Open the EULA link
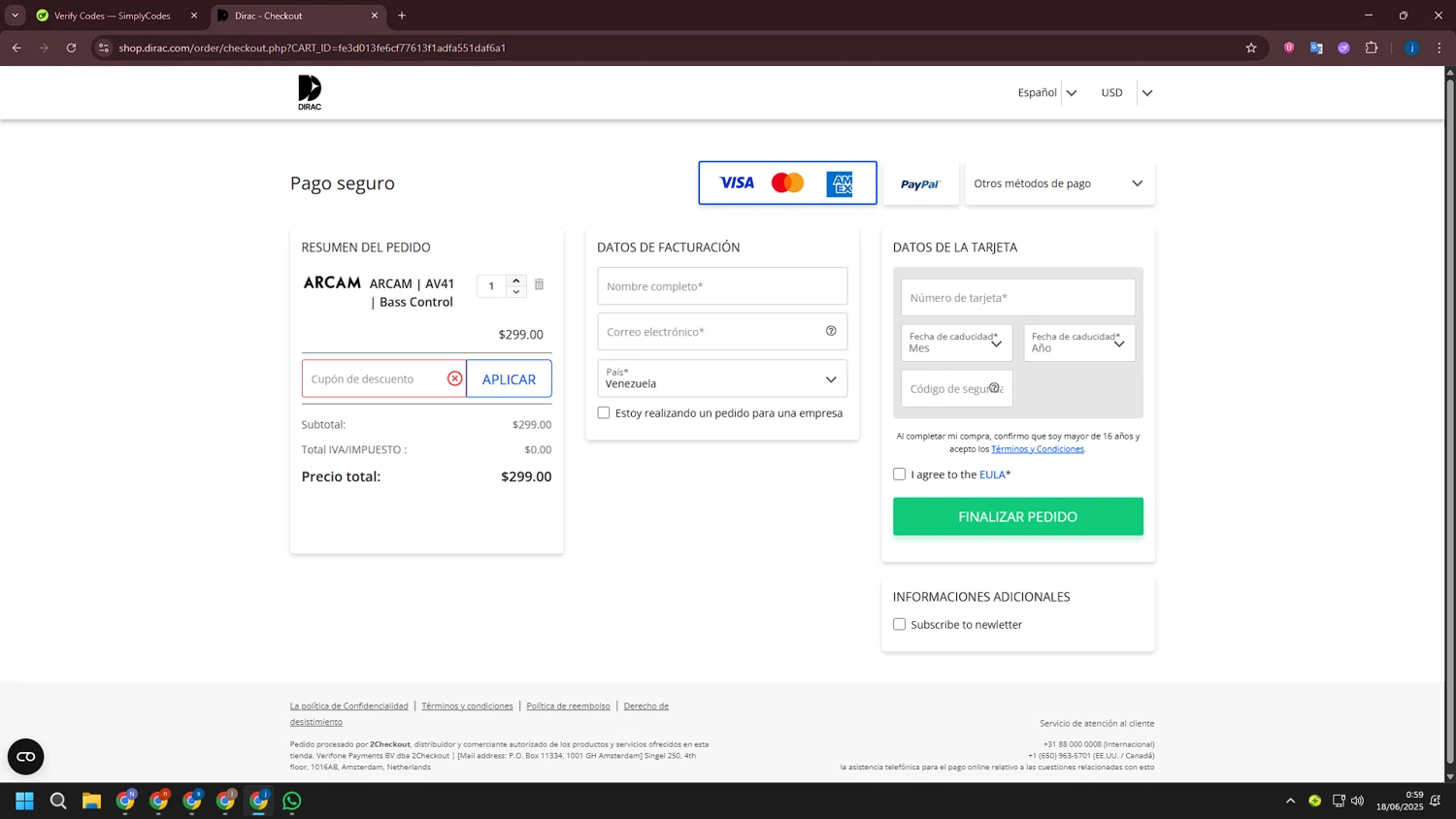This screenshot has width=1456, height=819. point(992,475)
